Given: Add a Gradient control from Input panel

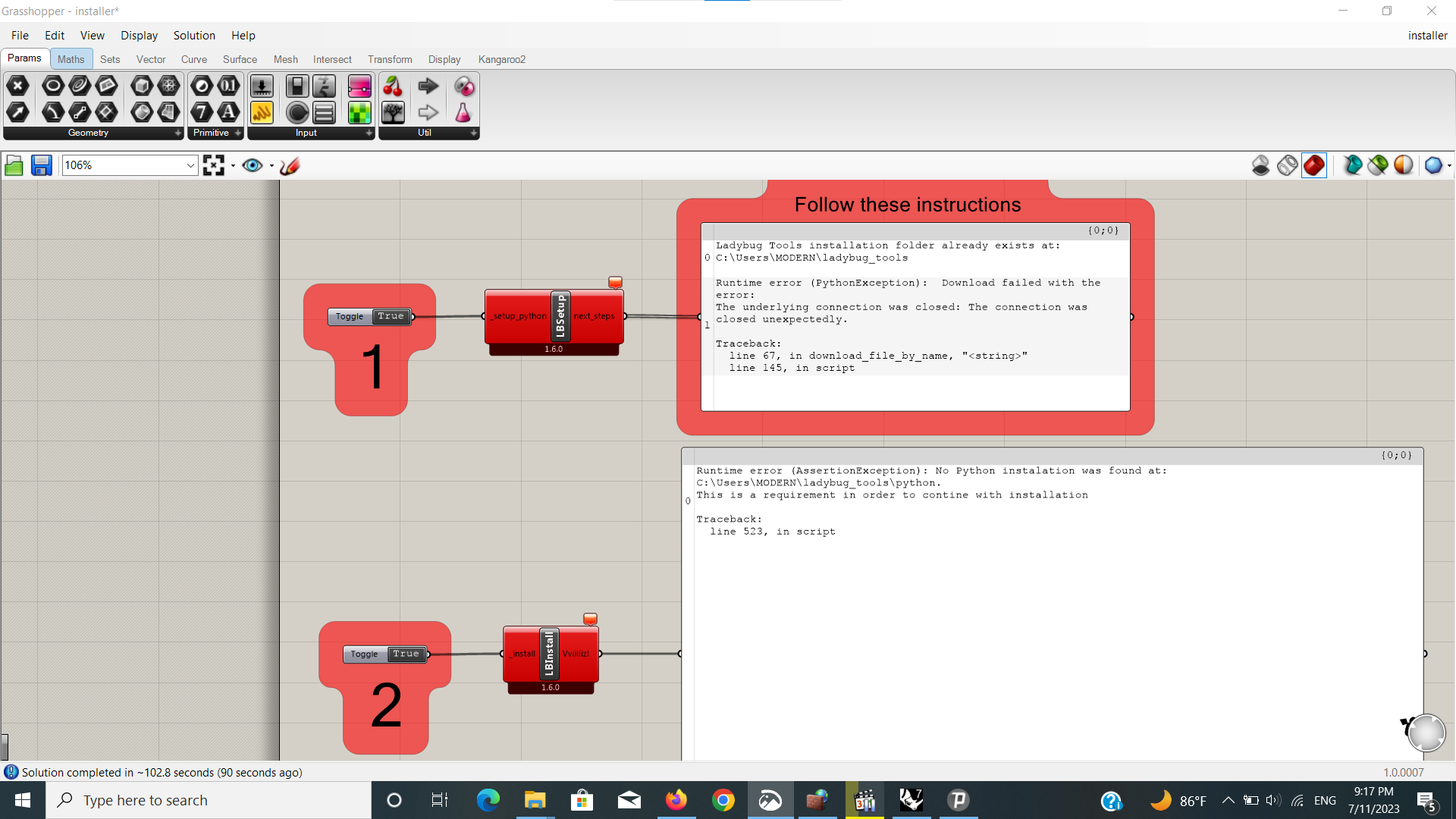Looking at the screenshot, I should [x=359, y=86].
